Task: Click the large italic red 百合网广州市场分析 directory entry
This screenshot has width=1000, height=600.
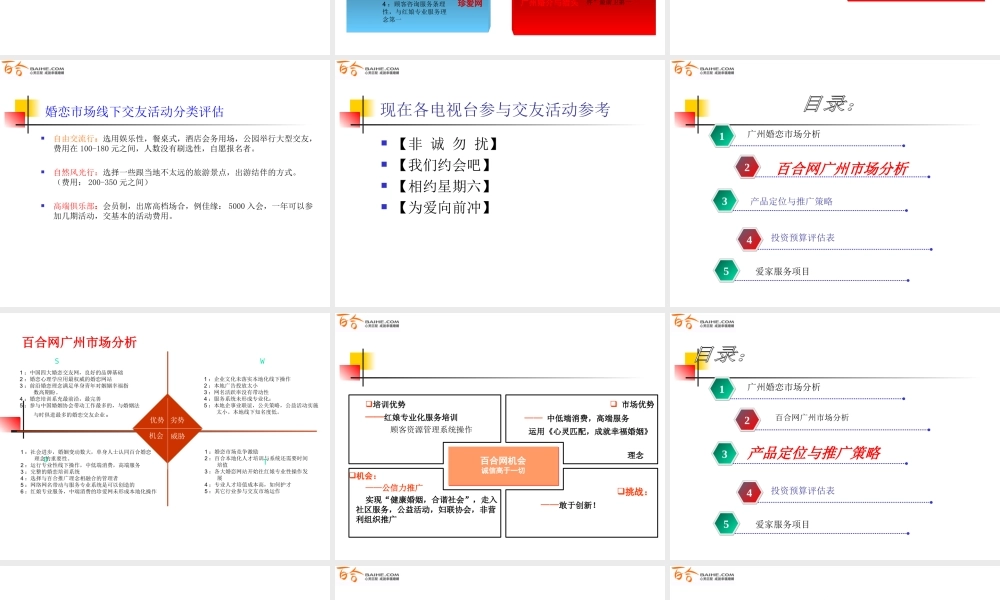Action: tap(842, 168)
